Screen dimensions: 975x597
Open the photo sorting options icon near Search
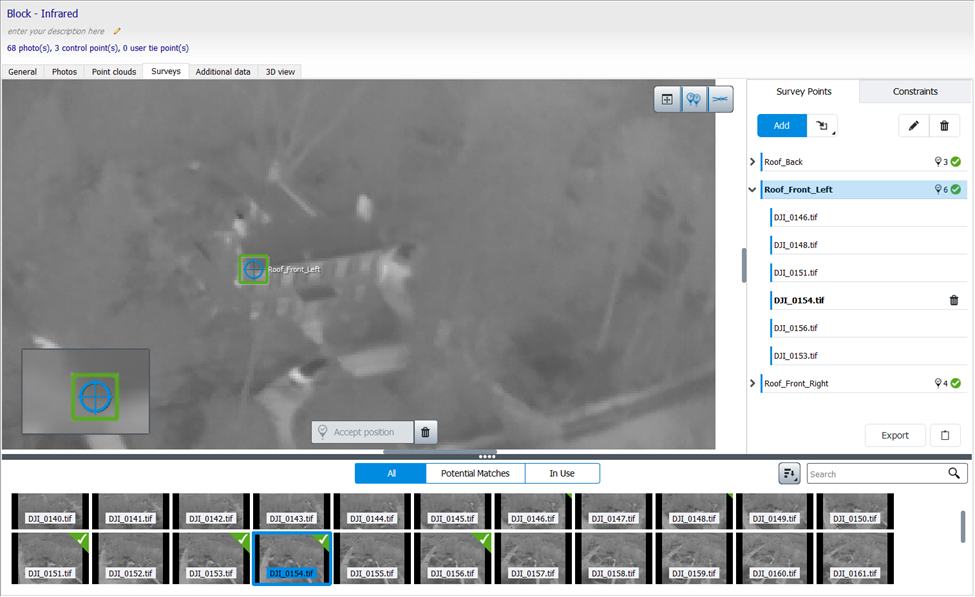(789, 473)
